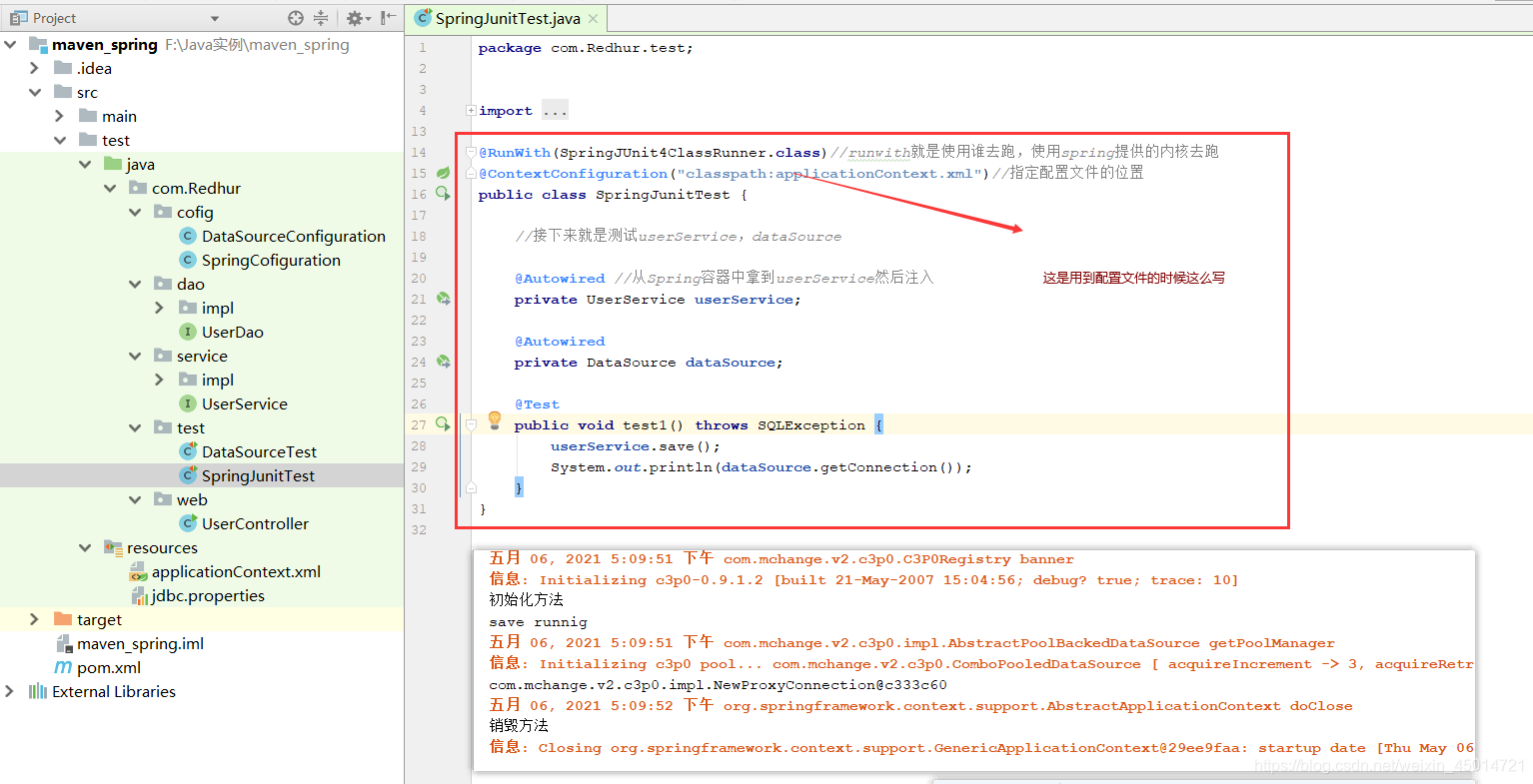
Task: Click the autowired dependency gutter icon on line 24
Action: pyautogui.click(x=443, y=363)
